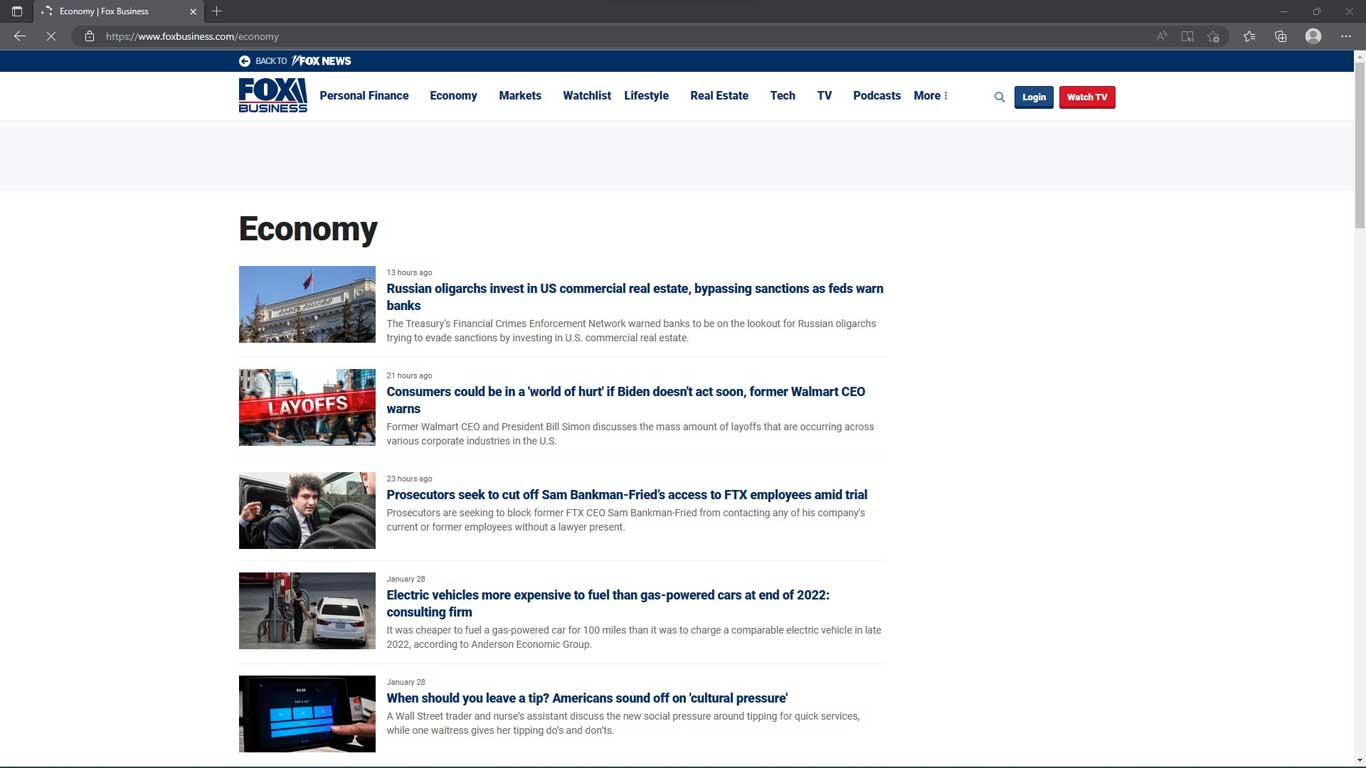This screenshot has width=1366, height=768.
Task: Click the Back to Fox News arrow icon
Action: 245,61
